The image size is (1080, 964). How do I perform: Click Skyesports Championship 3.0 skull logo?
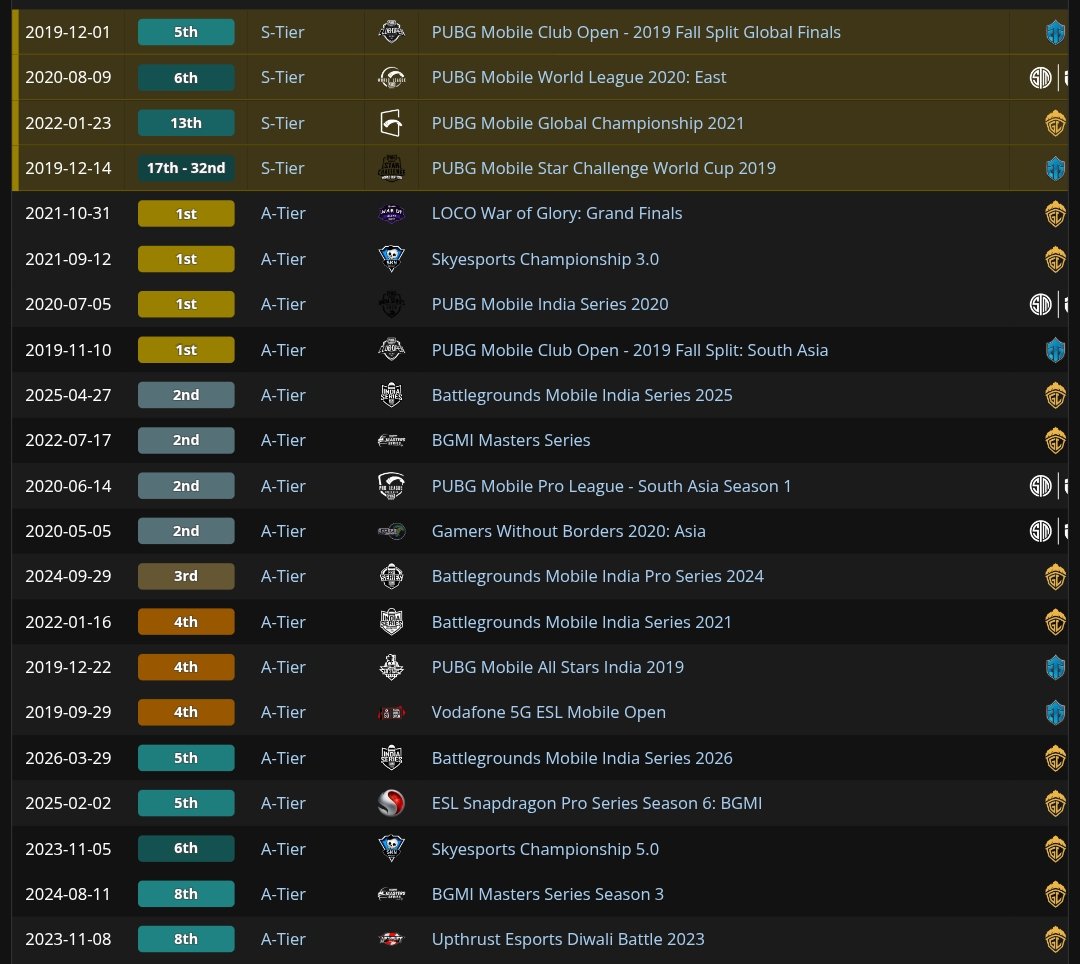[391, 260]
